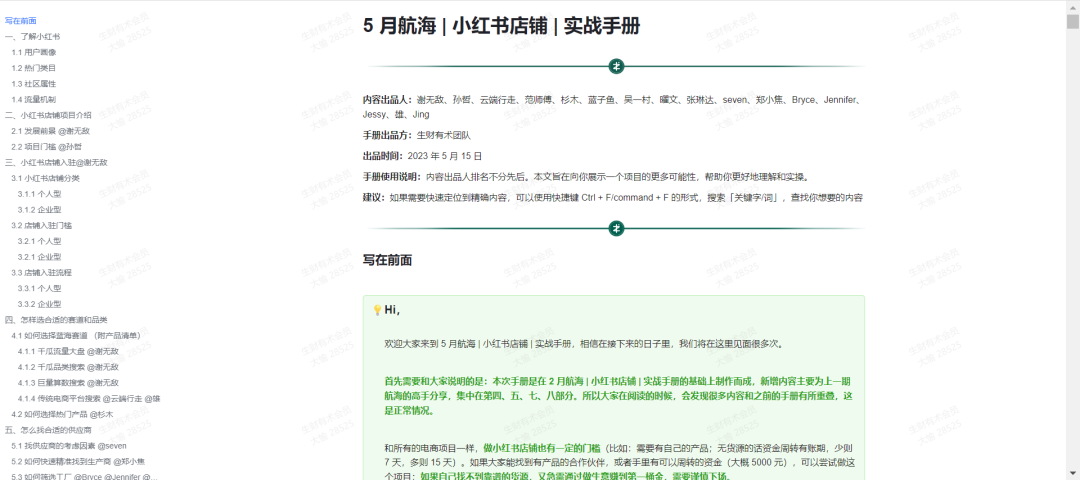Open 4.2 如何选择热门产品 @杉木

tap(62, 415)
